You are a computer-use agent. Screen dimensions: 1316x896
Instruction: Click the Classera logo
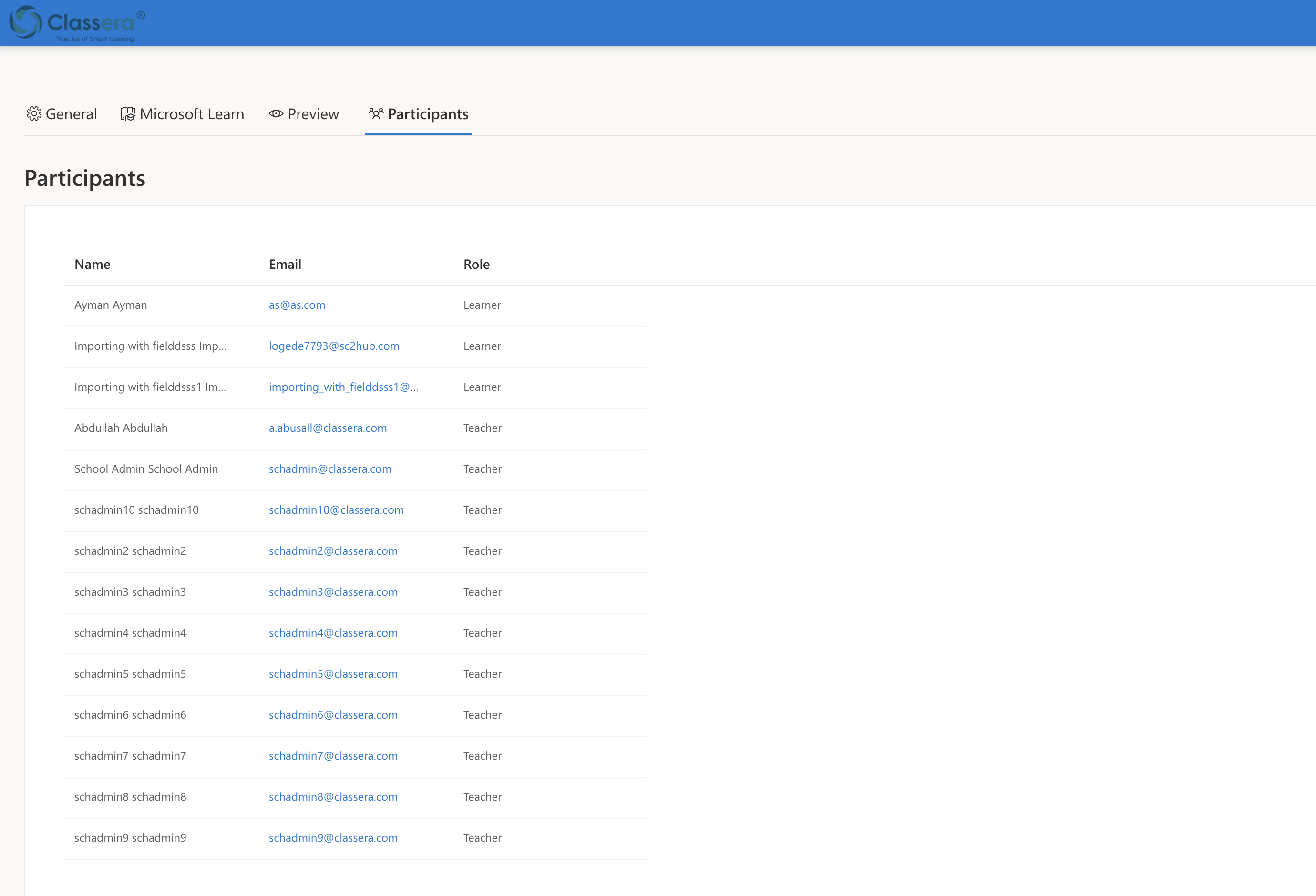click(x=77, y=23)
